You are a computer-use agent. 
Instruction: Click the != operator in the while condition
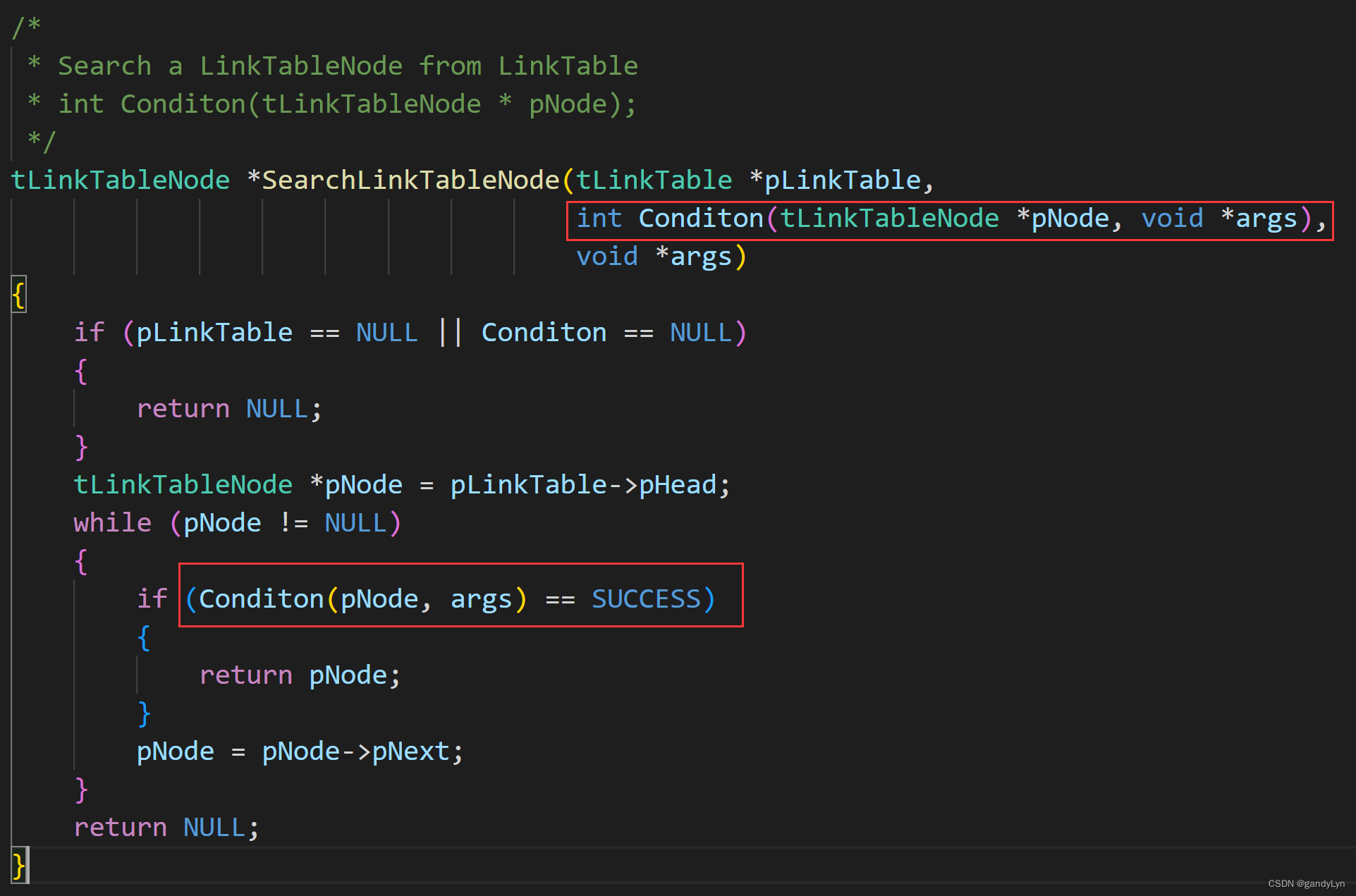pyautogui.click(x=293, y=523)
